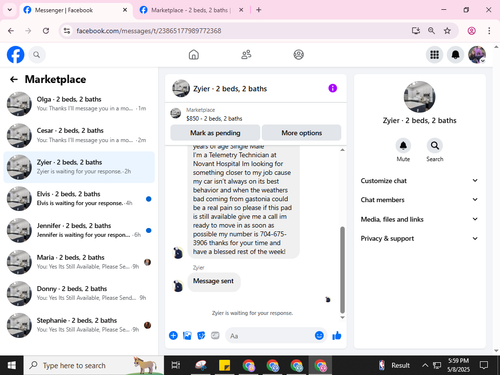
Task: Show hidden system tray icons
Action: tap(425, 365)
